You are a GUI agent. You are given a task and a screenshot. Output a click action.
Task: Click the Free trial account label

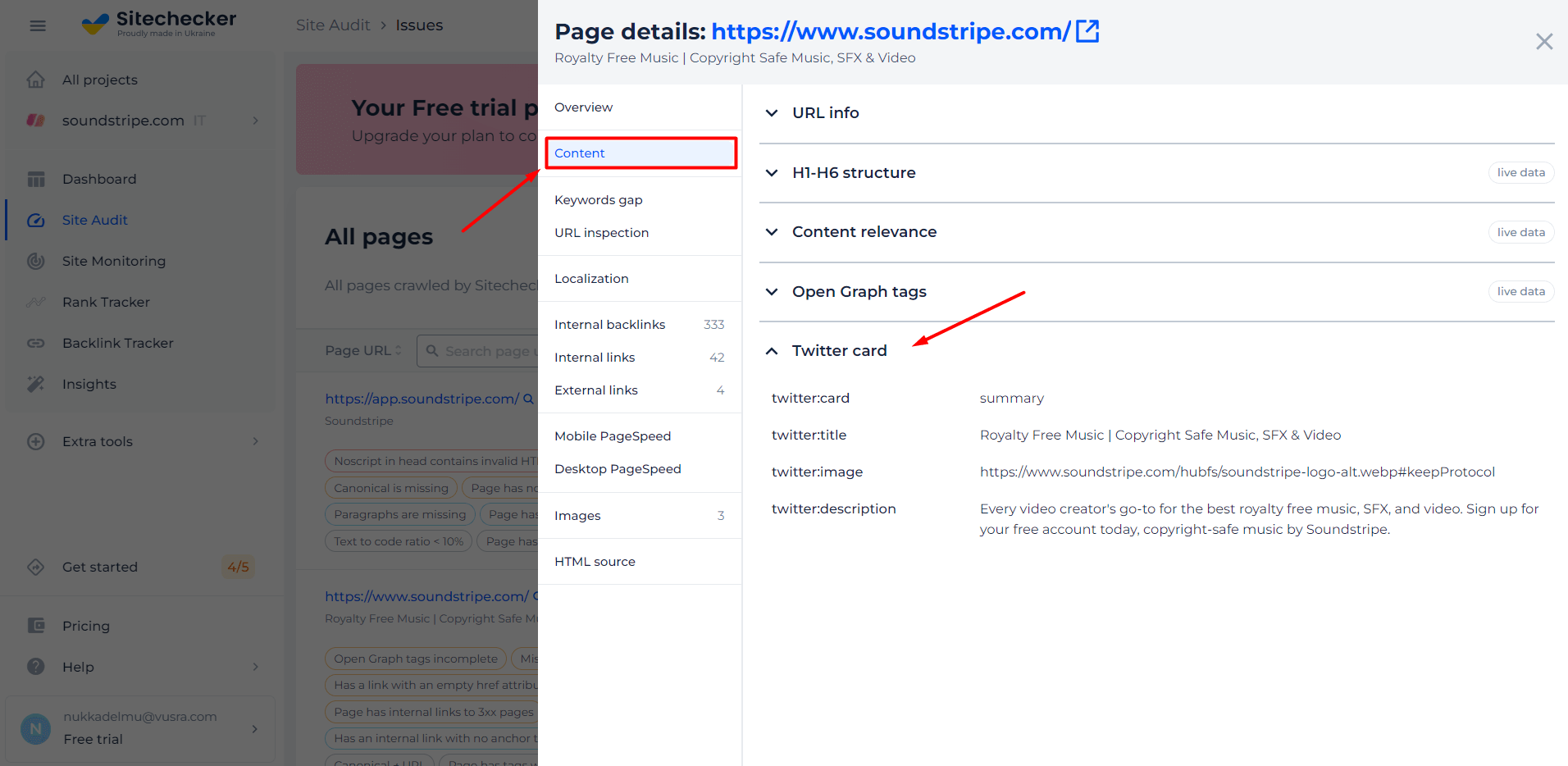93,739
